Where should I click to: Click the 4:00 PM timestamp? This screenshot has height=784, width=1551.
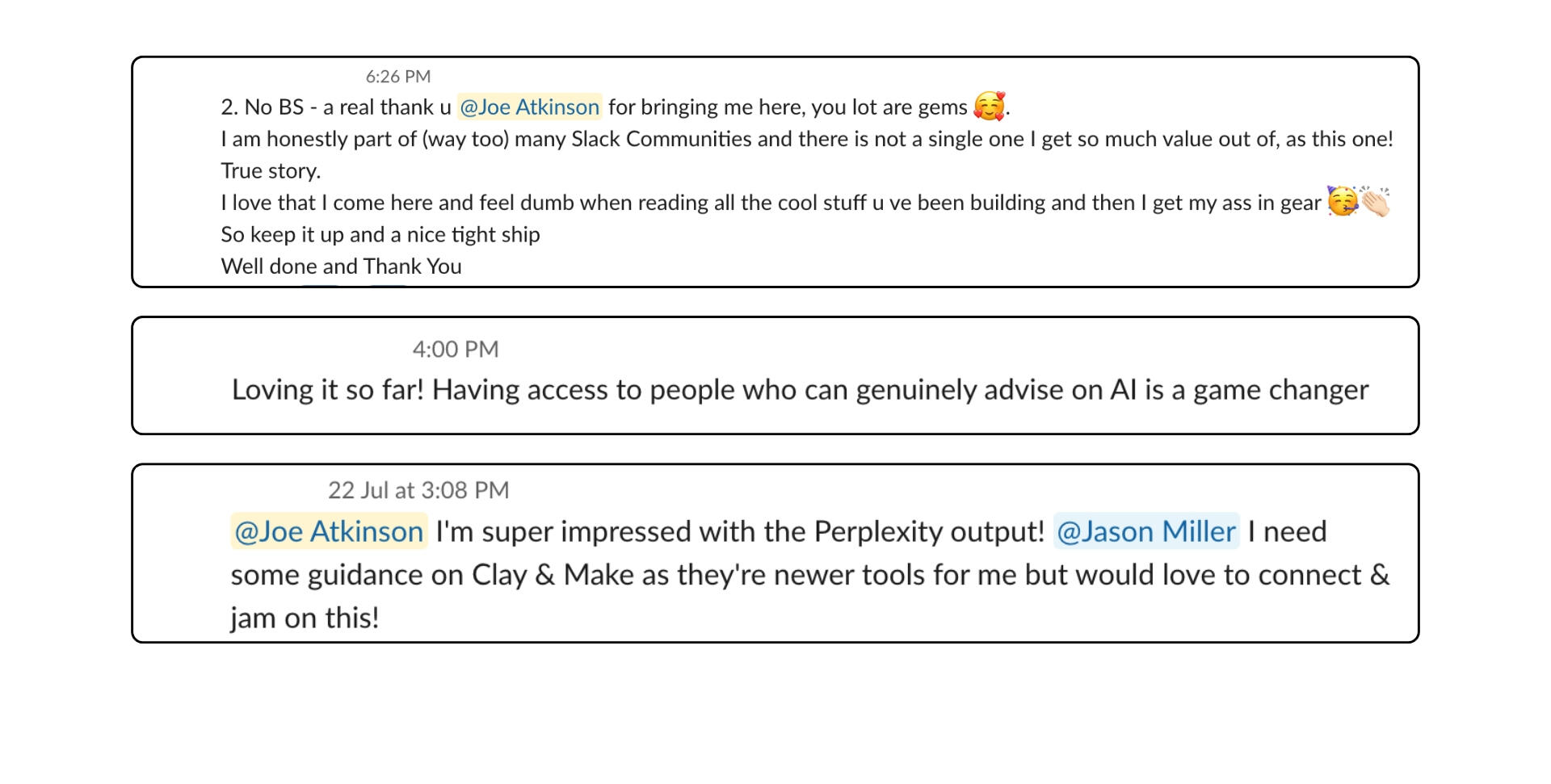(x=456, y=349)
